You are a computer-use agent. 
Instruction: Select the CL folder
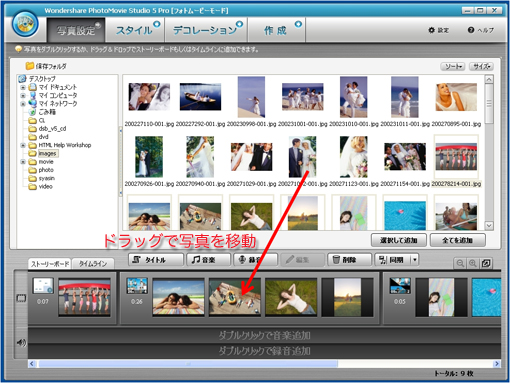(x=42, y=120)
